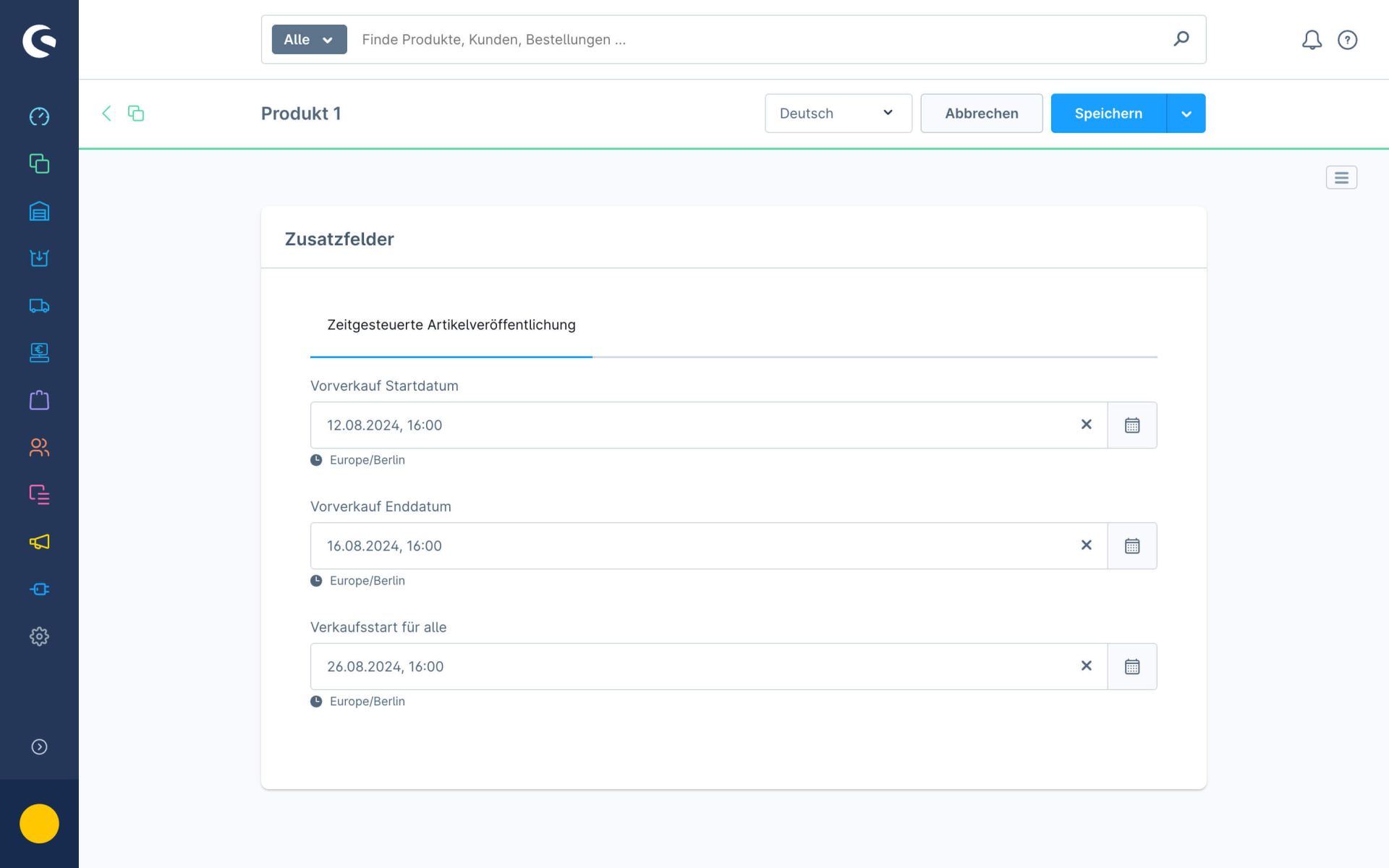This screenshot has width=1389, height=868.
Task: Click the Abbrechen button
Action: 981,113
